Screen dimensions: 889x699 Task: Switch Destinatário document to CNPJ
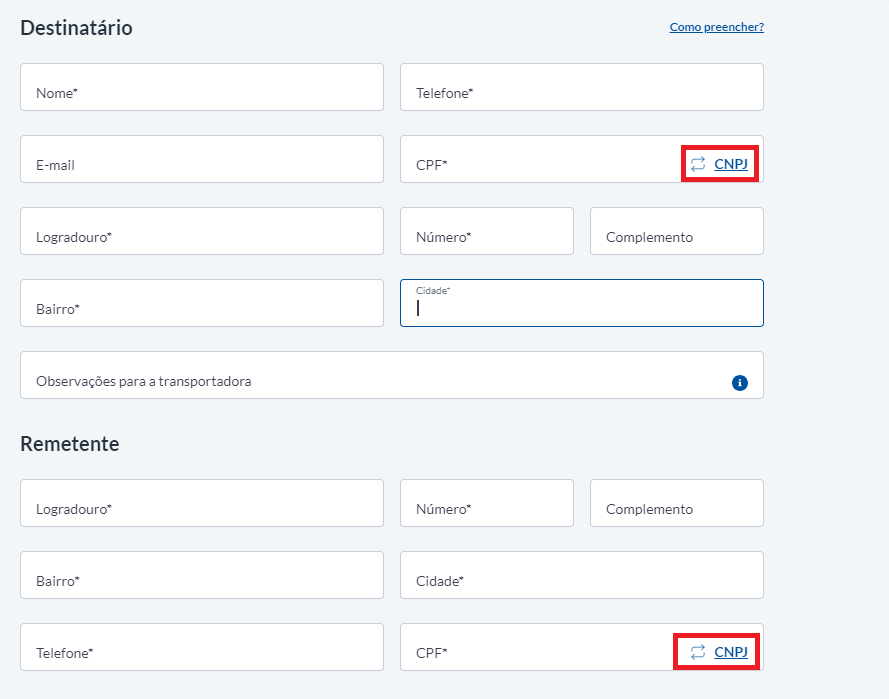[x=731, y=164]
